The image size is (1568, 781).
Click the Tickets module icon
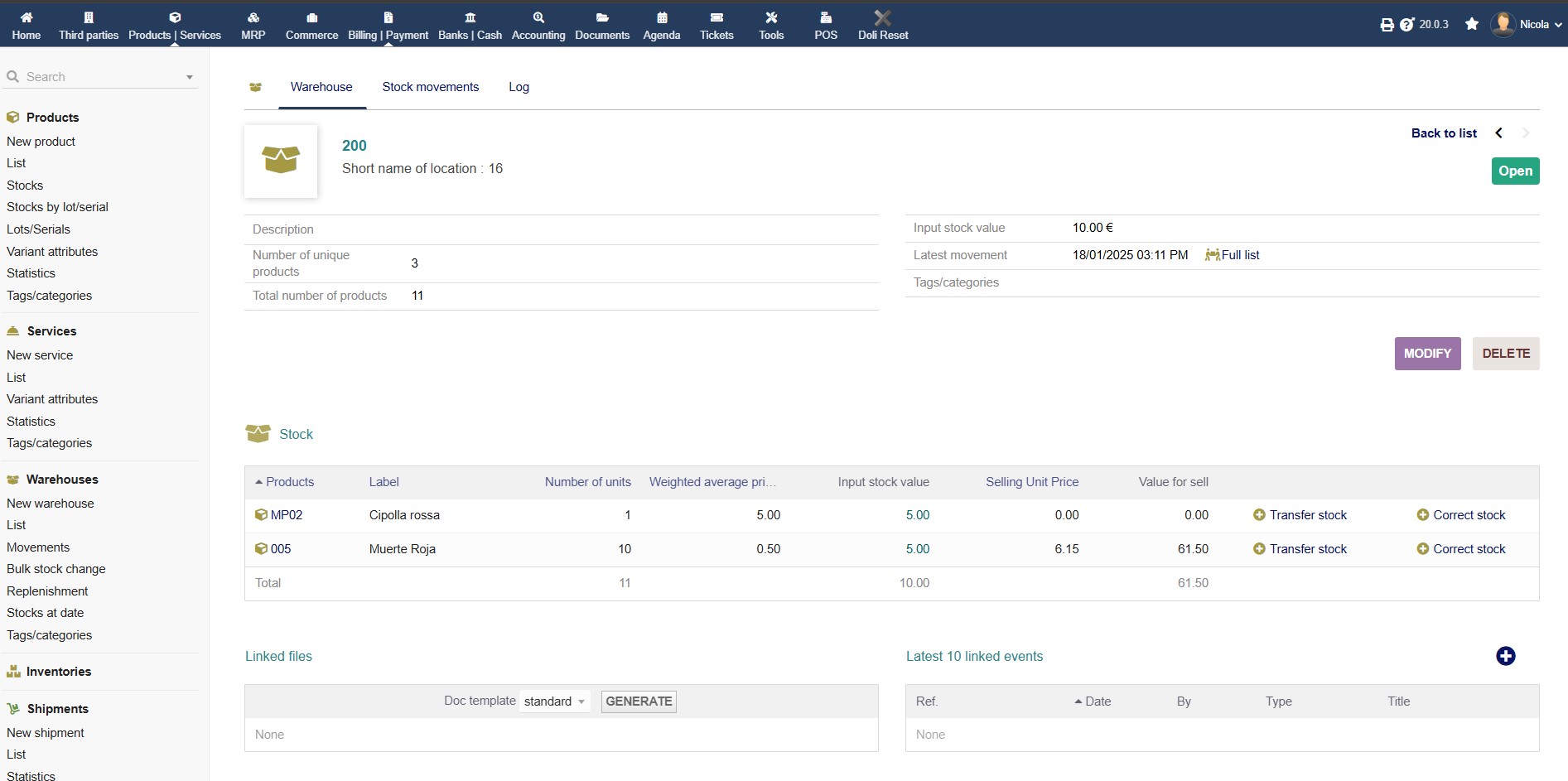(x=716, y=17)
